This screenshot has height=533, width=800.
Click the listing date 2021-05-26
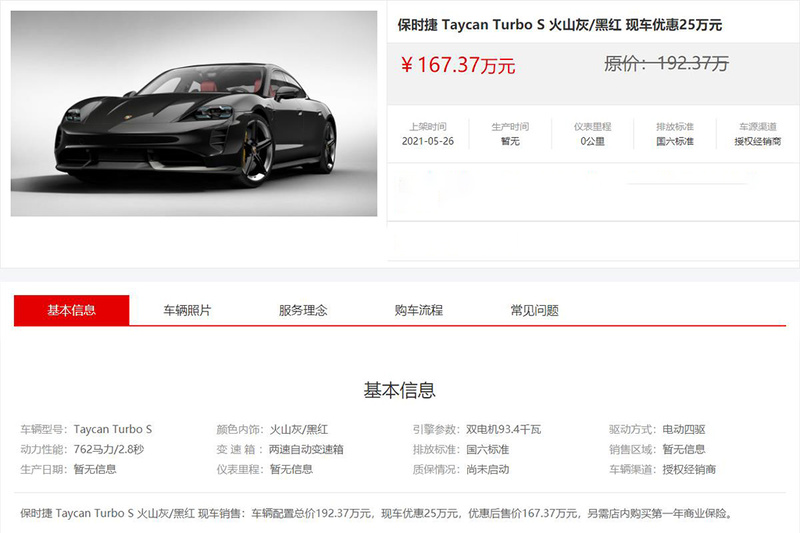pos(428,141)
